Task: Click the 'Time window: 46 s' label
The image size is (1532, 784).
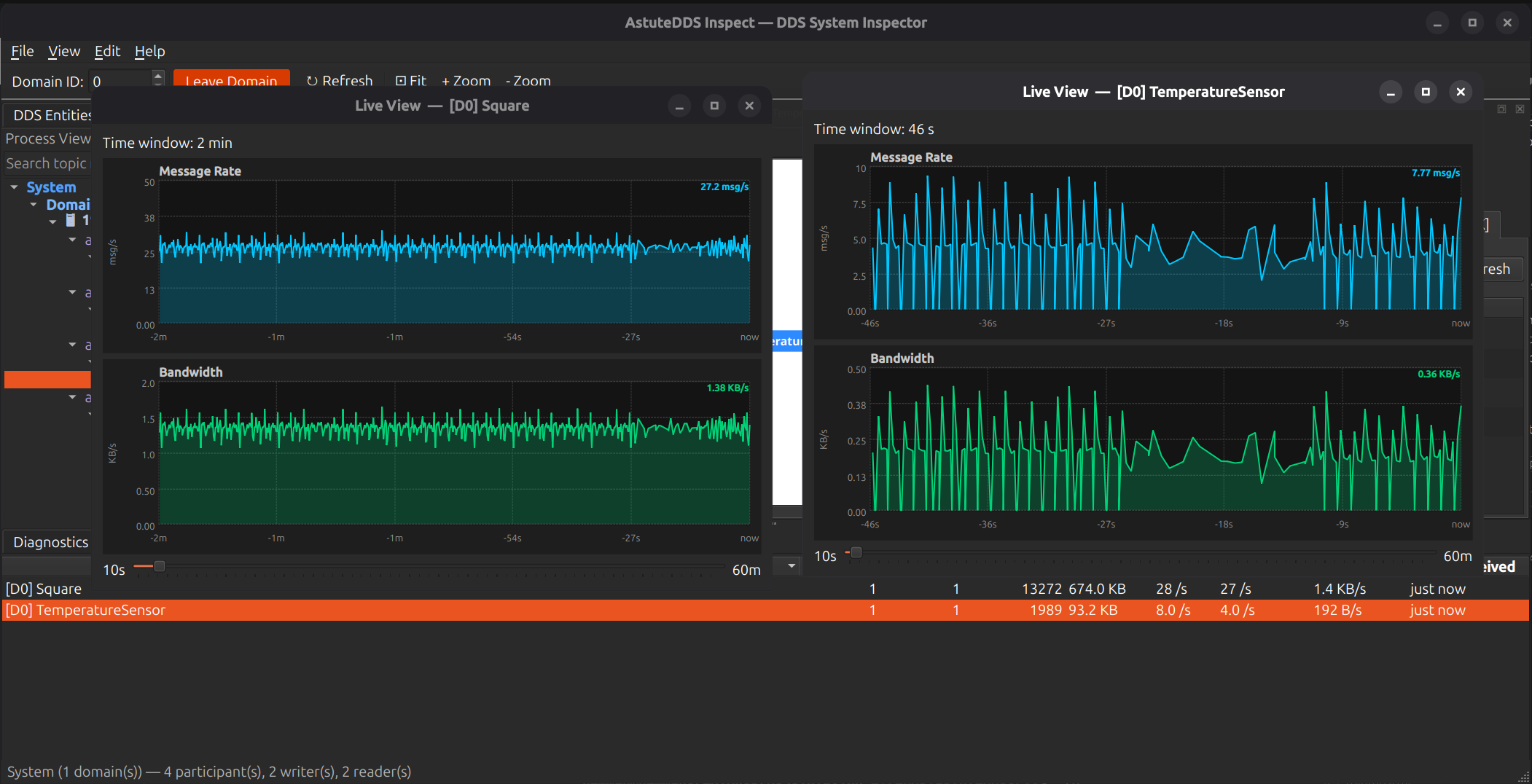Action: tap(873, 129)
